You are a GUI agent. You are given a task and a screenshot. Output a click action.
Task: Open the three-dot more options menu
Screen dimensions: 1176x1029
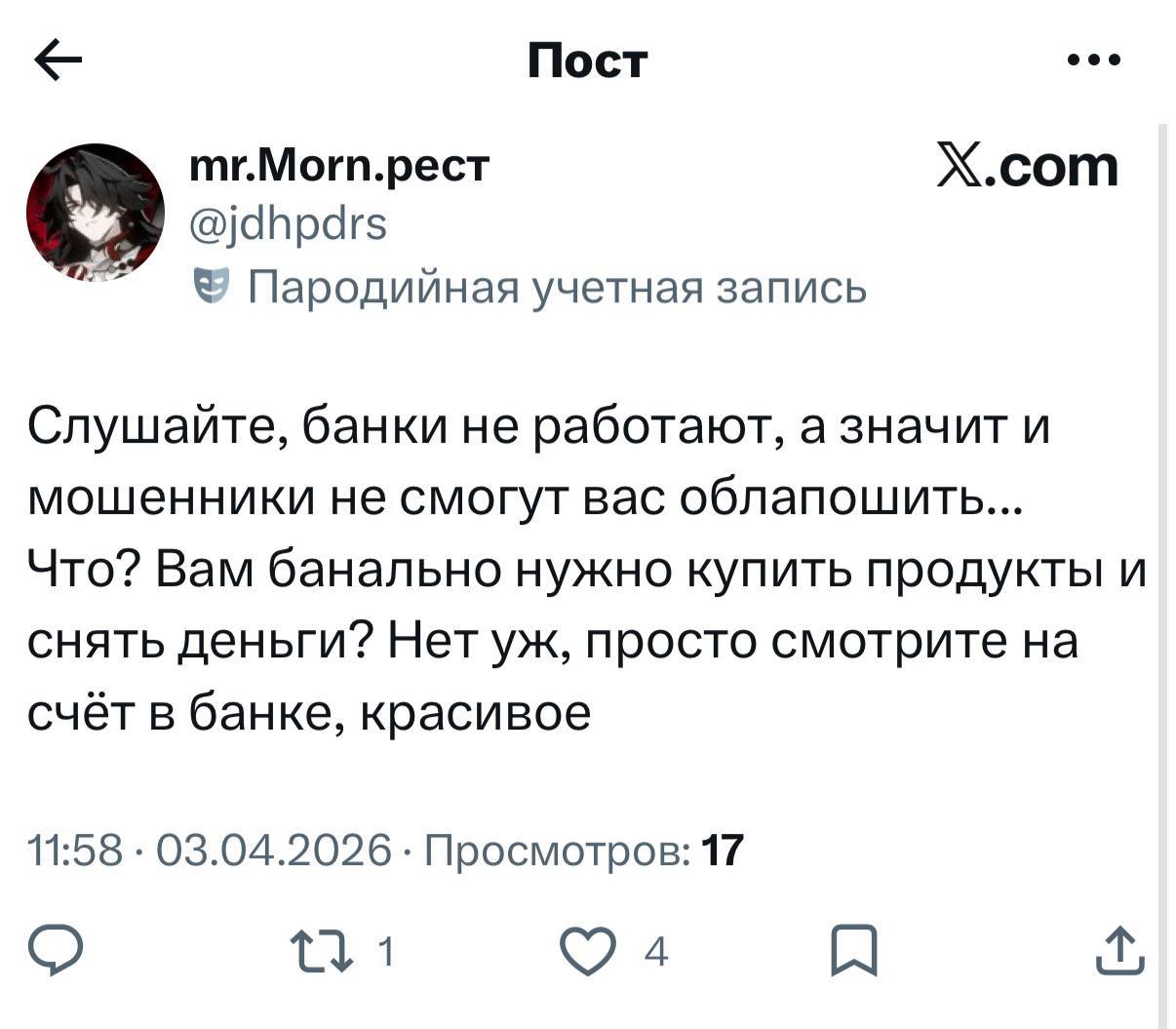(x=1094, y=61)
